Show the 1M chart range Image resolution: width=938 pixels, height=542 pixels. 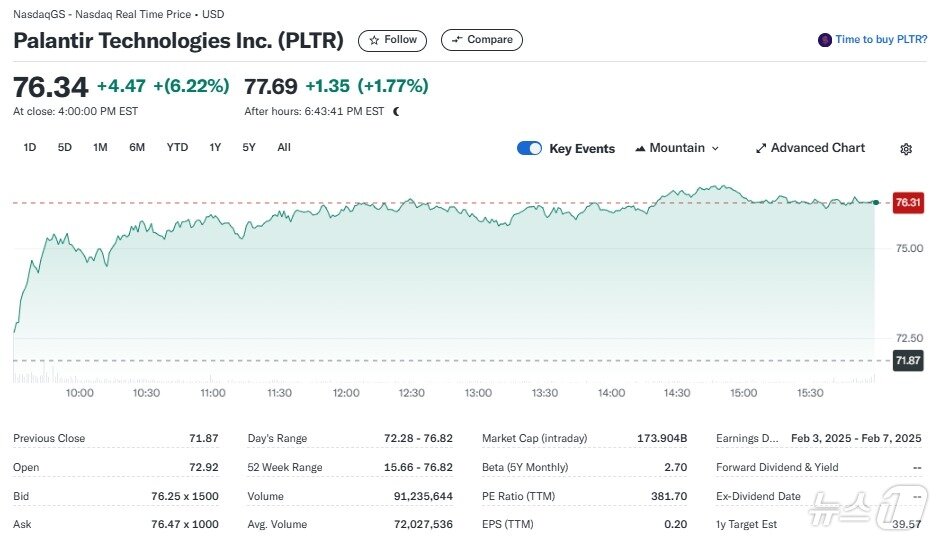(x=100, y=148)
